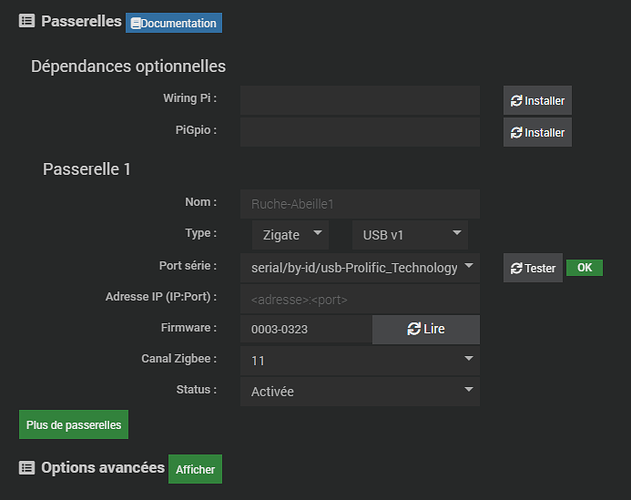Screen dimensions: 631x500
Task: Open the Documentation link
Action: pos(174,23)
